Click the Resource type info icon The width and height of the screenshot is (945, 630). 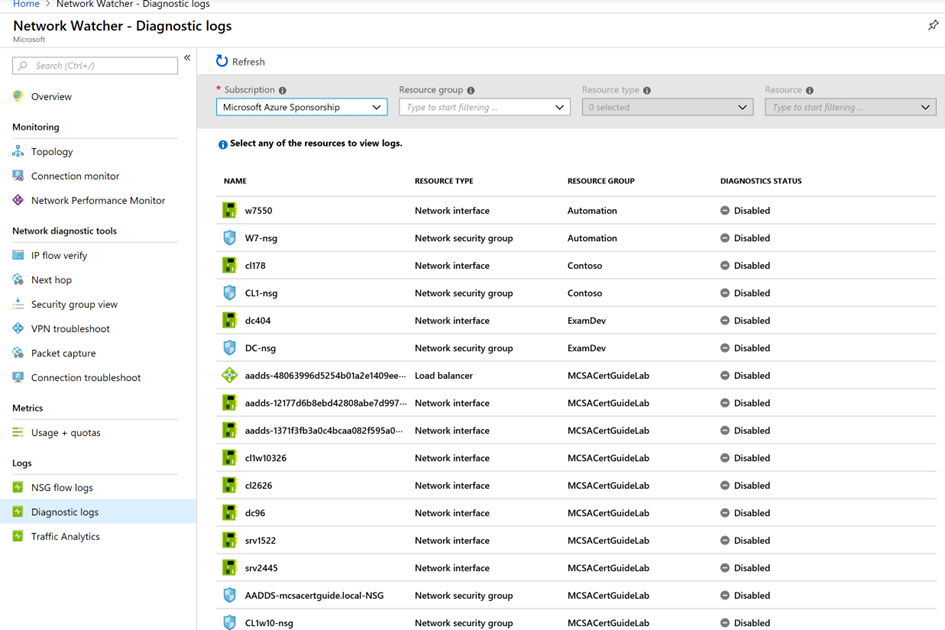click(x=647, y=90)
